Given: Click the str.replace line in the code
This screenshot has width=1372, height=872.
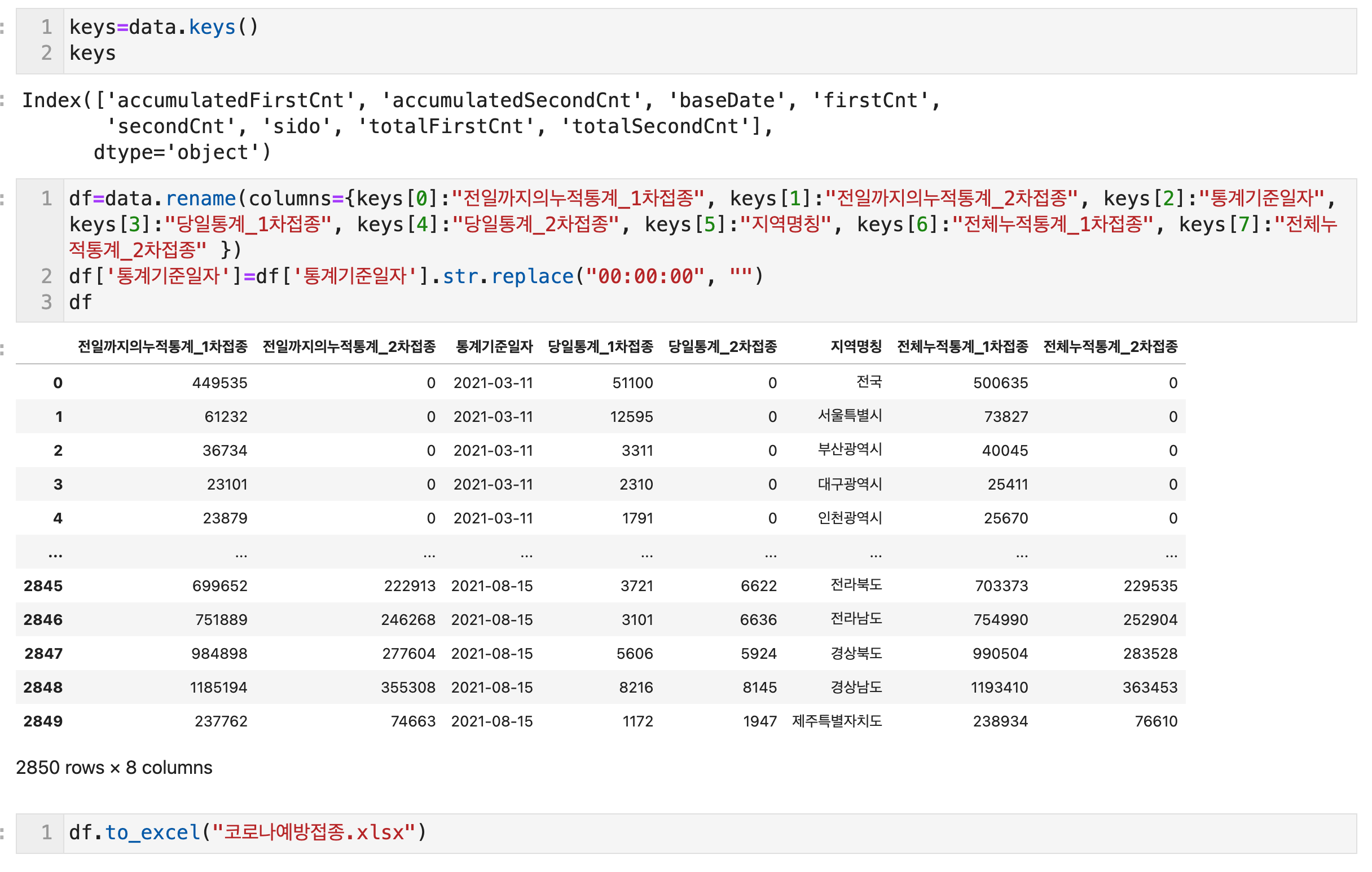Looking at the screenshot, I should click(x=416, y=276).
